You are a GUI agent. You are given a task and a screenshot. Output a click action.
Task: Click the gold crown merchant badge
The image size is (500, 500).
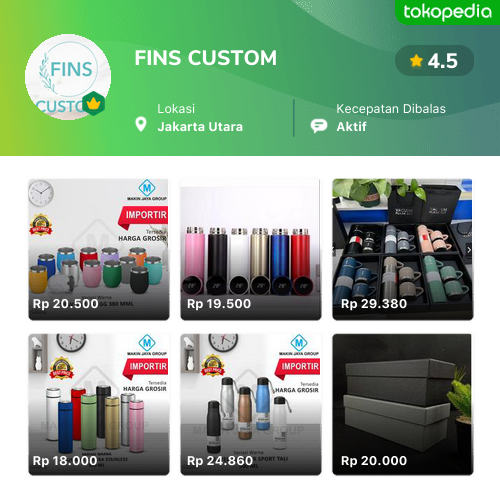pyautogui.click(x=94, y=103)
